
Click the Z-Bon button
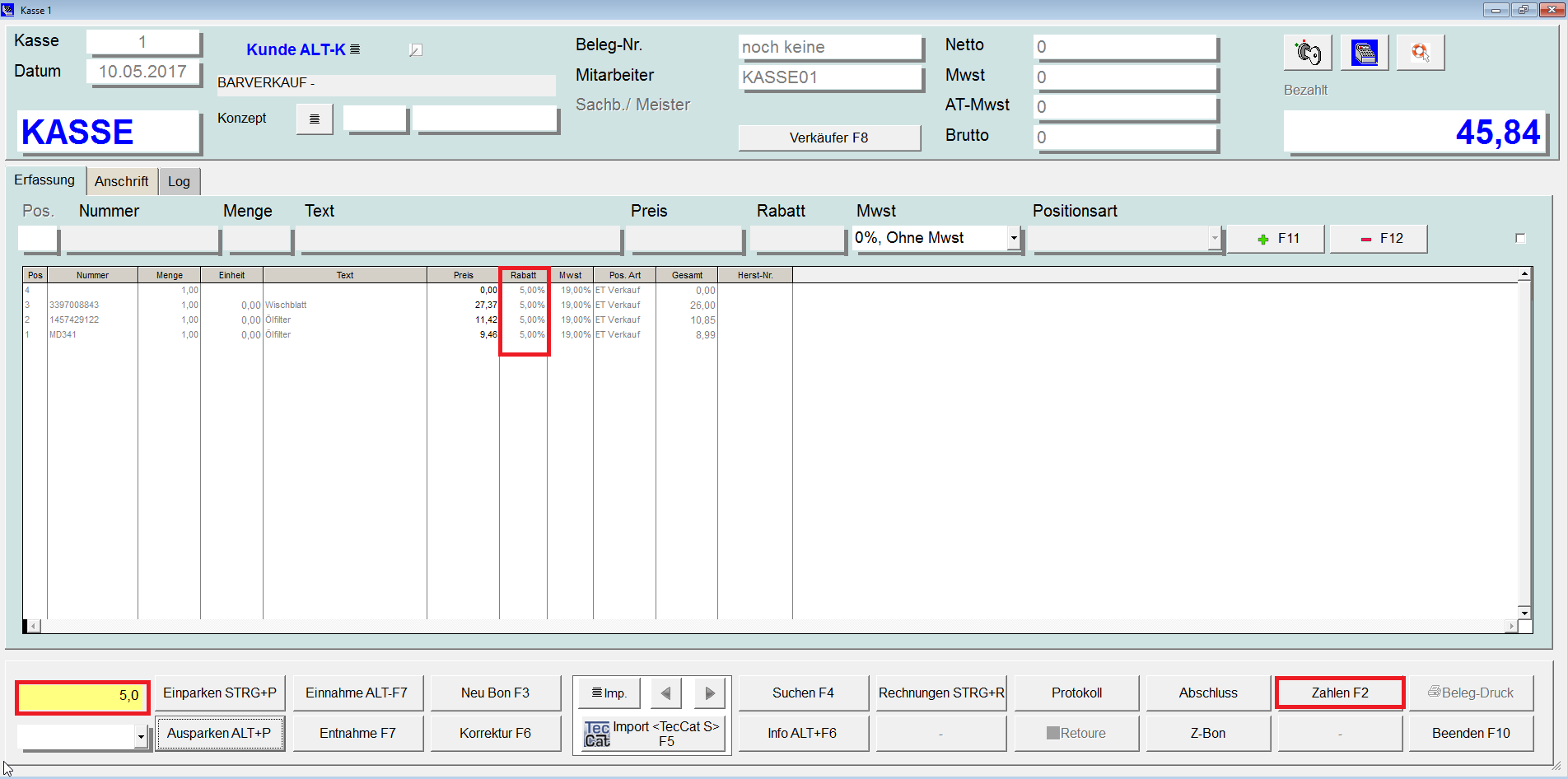point(1208,734)
